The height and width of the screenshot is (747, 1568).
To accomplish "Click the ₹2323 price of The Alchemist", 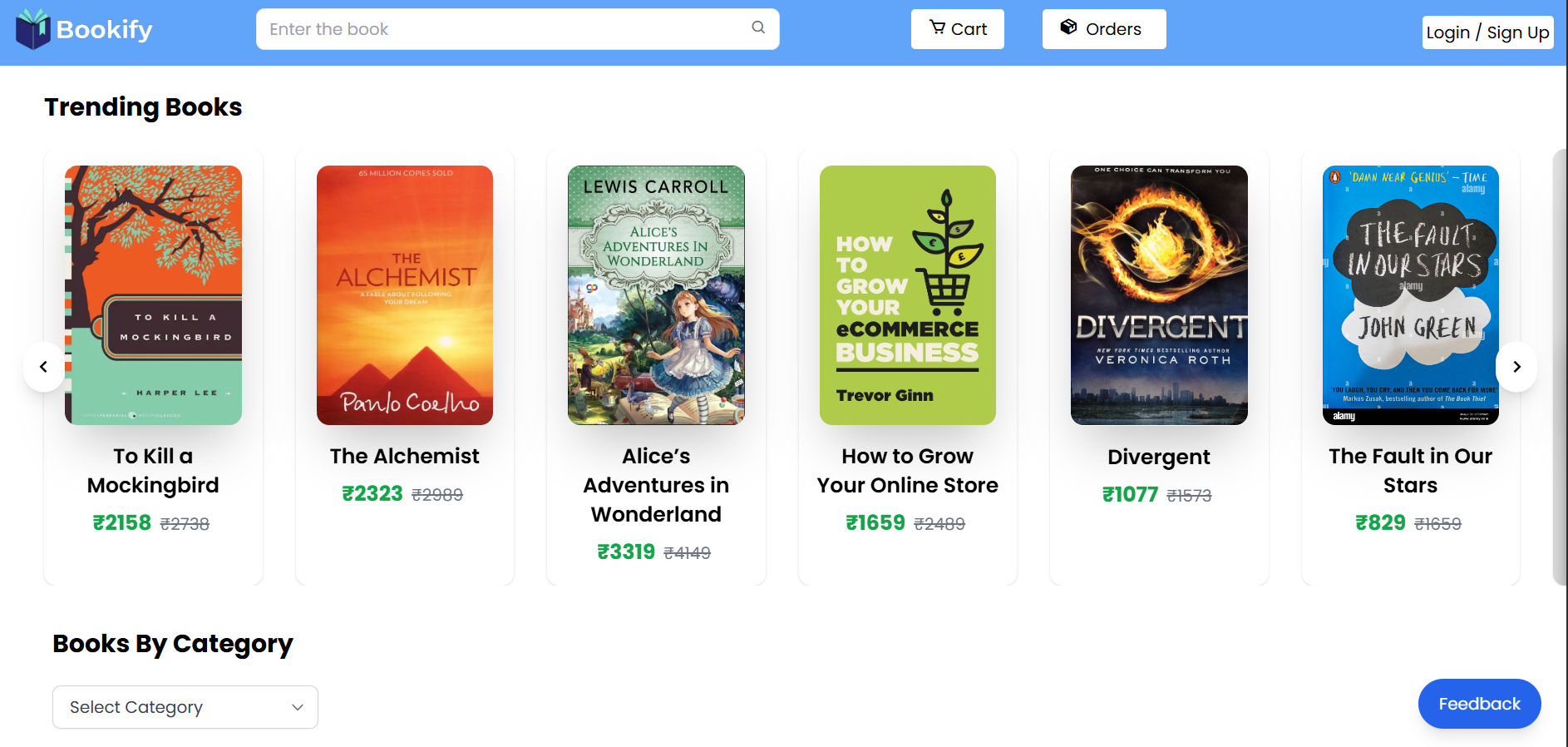I will coord(372,494).
